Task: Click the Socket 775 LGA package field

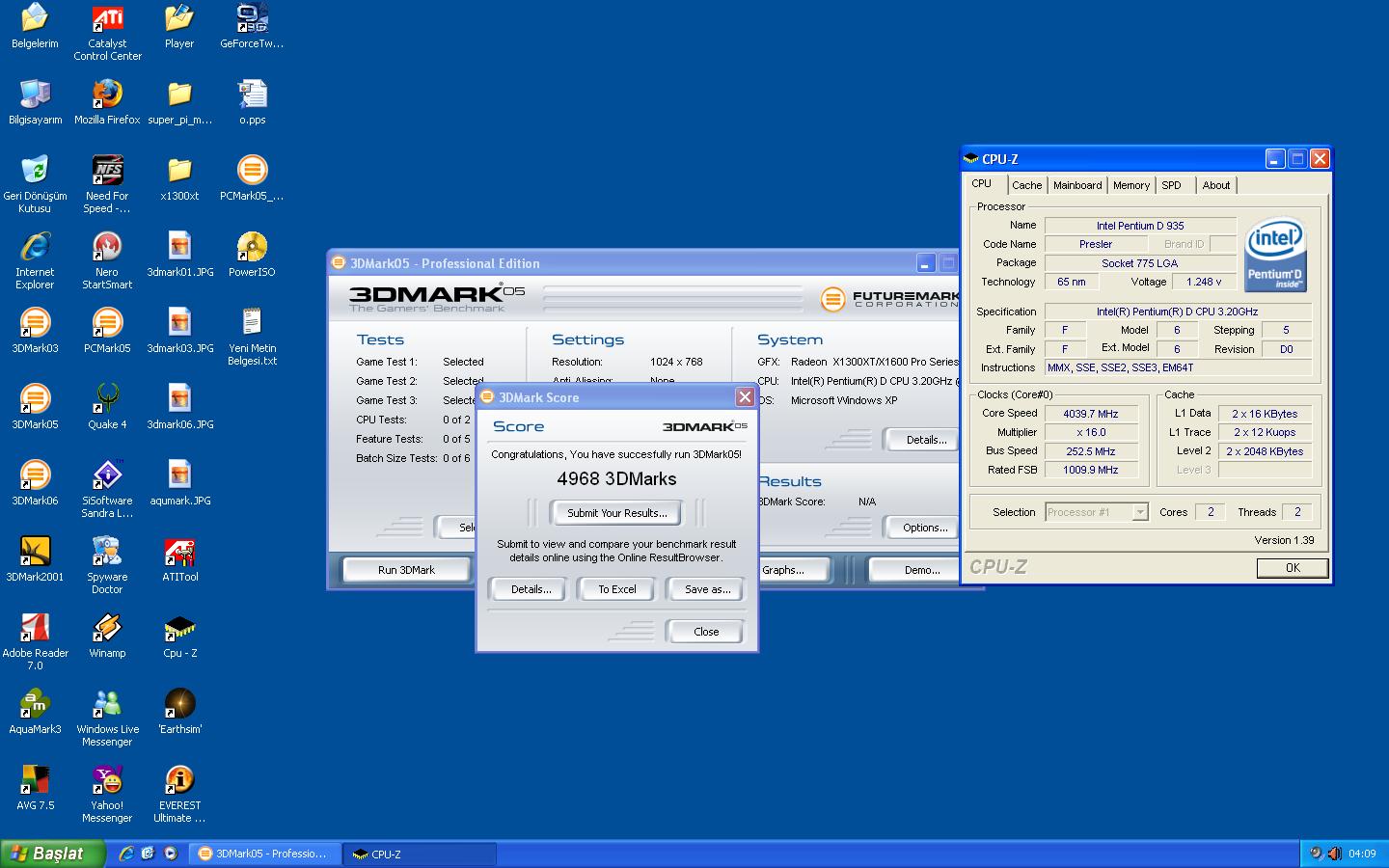Action: point(1140,263)
